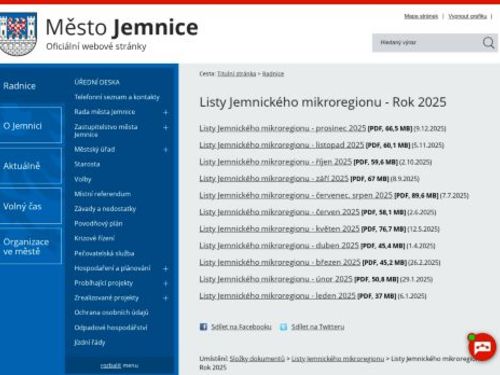Viewport: 500px width, 375px height.
Task: Click Radnice breadcrumb link
Action: 273,74
